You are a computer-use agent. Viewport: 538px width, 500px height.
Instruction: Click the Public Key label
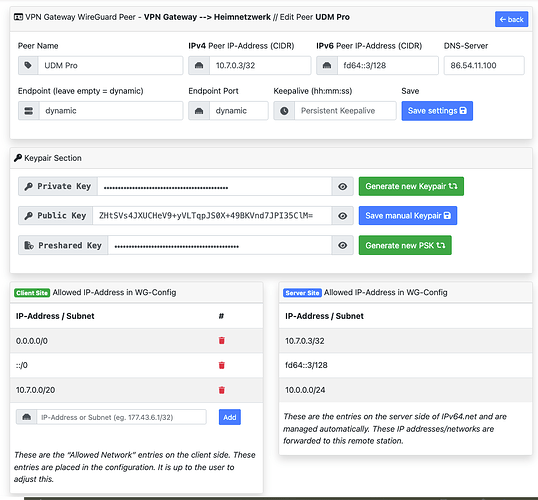(x=56, y=216)
